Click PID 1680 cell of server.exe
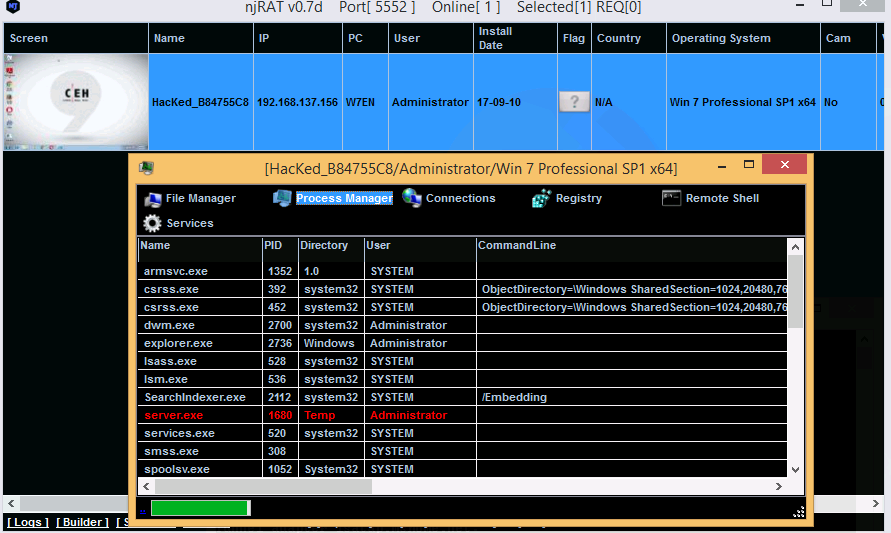 [280, 415]
